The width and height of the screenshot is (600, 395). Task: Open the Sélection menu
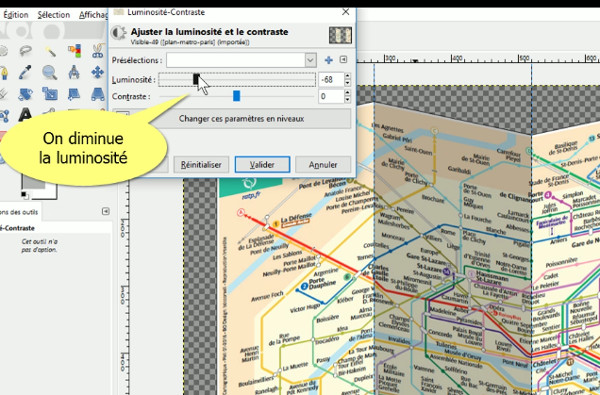(x=54, y=15)
